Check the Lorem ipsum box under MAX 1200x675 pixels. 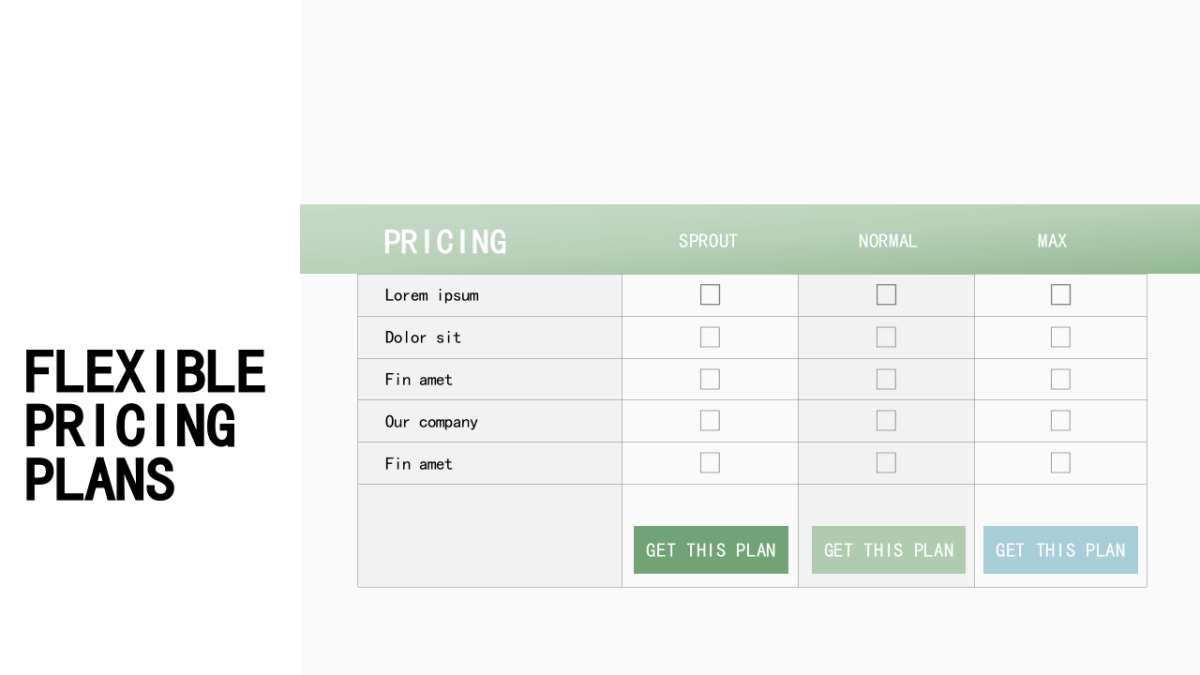[x=1061, y=295]
